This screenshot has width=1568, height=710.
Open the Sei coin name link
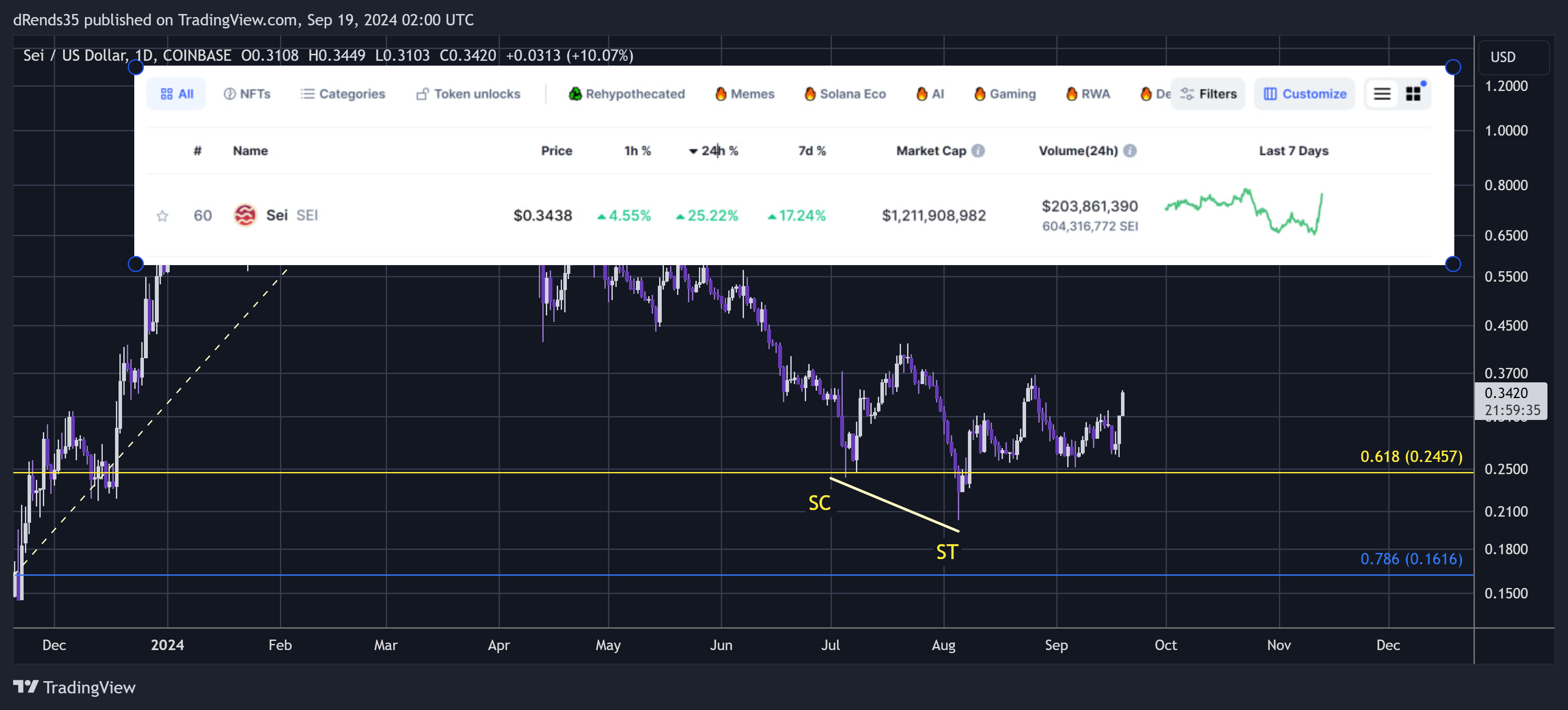coord(276,215)
